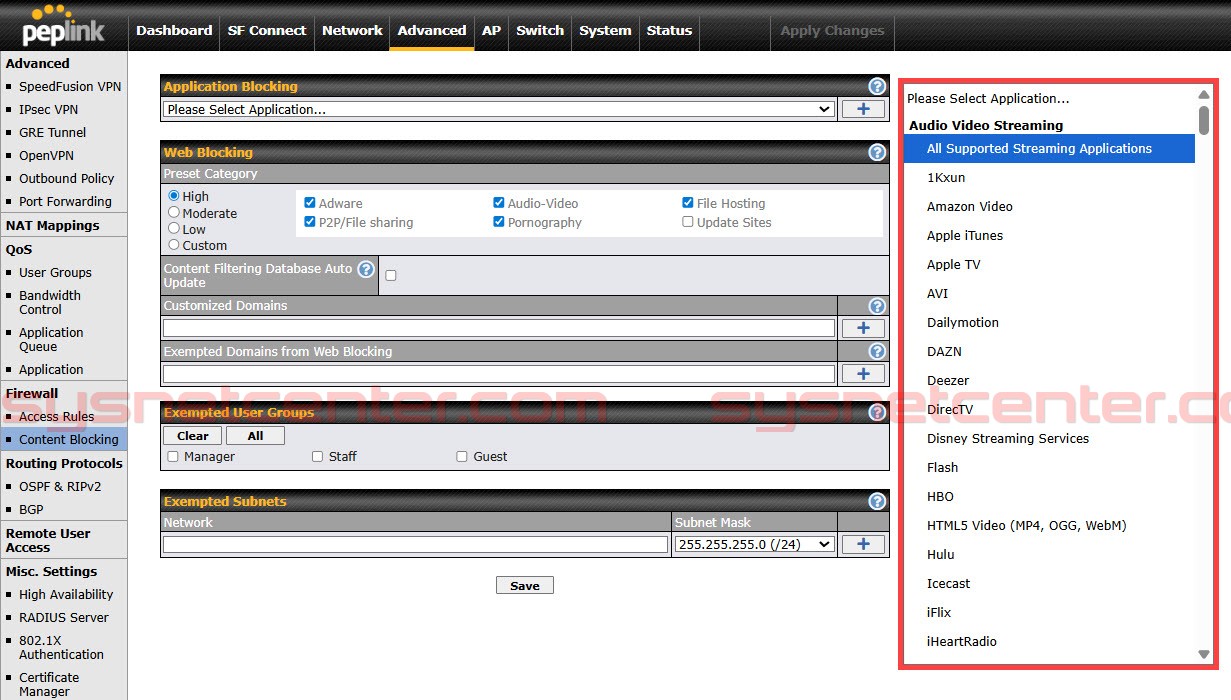Image resolution: width=1231 pixels, height=700 pixels.
Task: Click All in Exempted User Groups
Action: 255,435
